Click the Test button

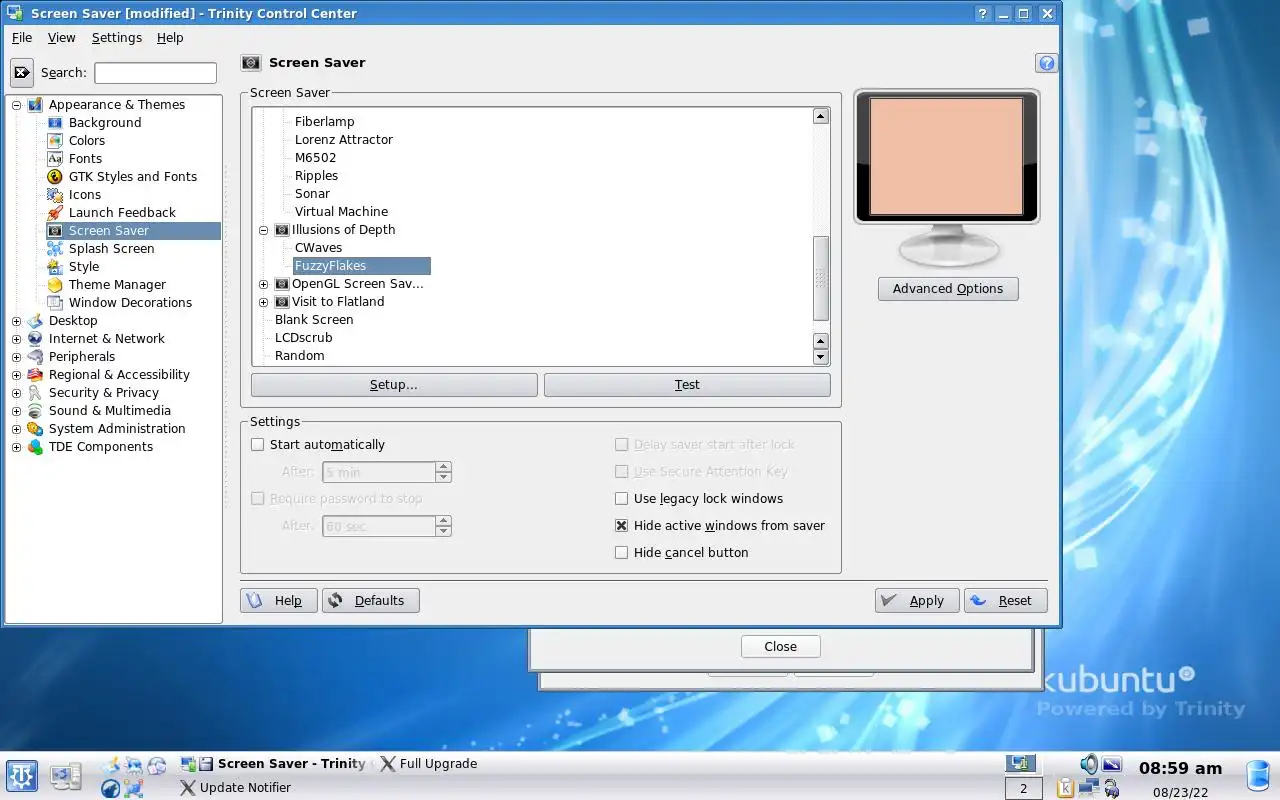pyautogui.click(x=687, y=385)
